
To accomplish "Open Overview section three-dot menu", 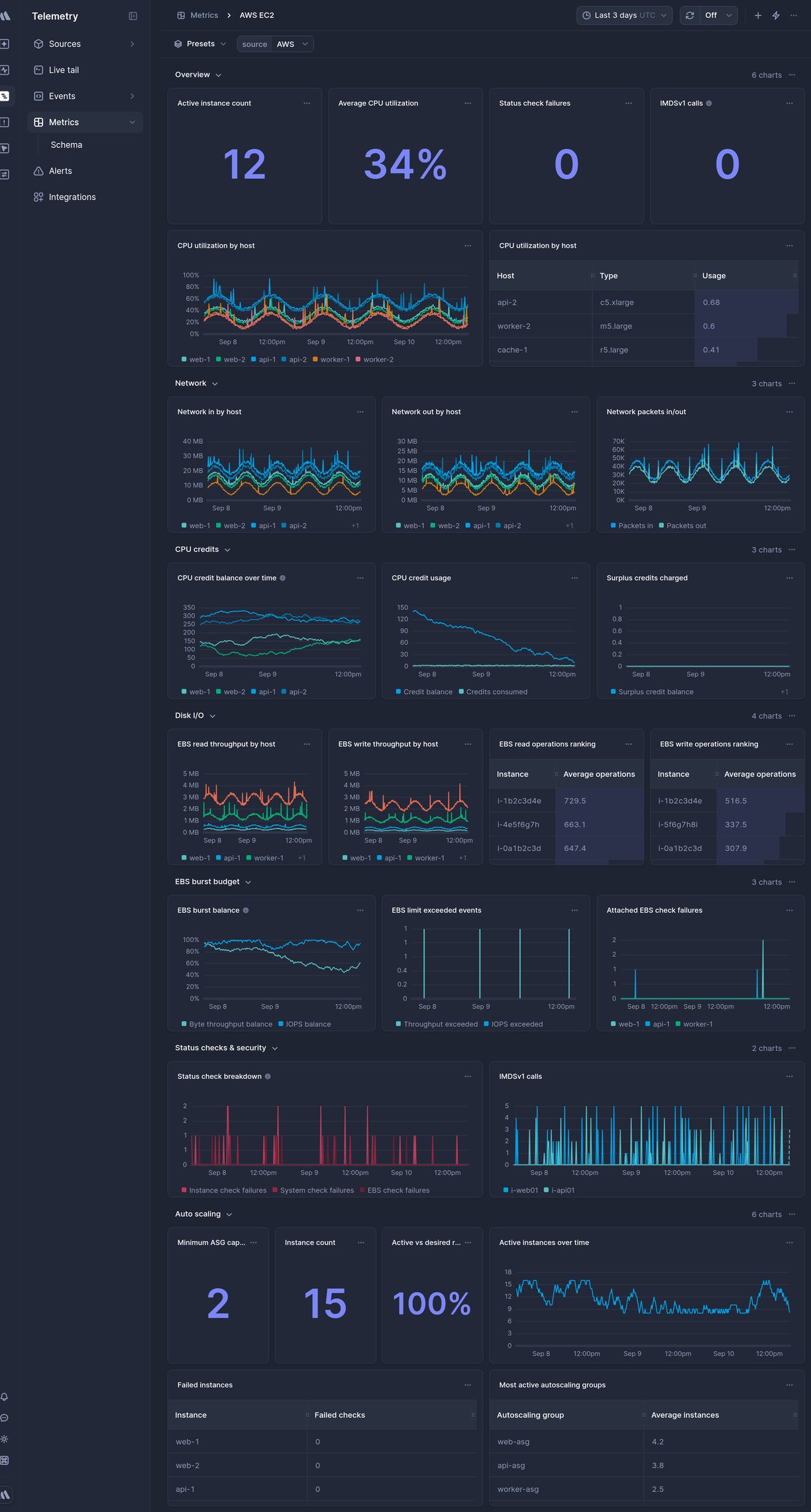I will 792,75.
